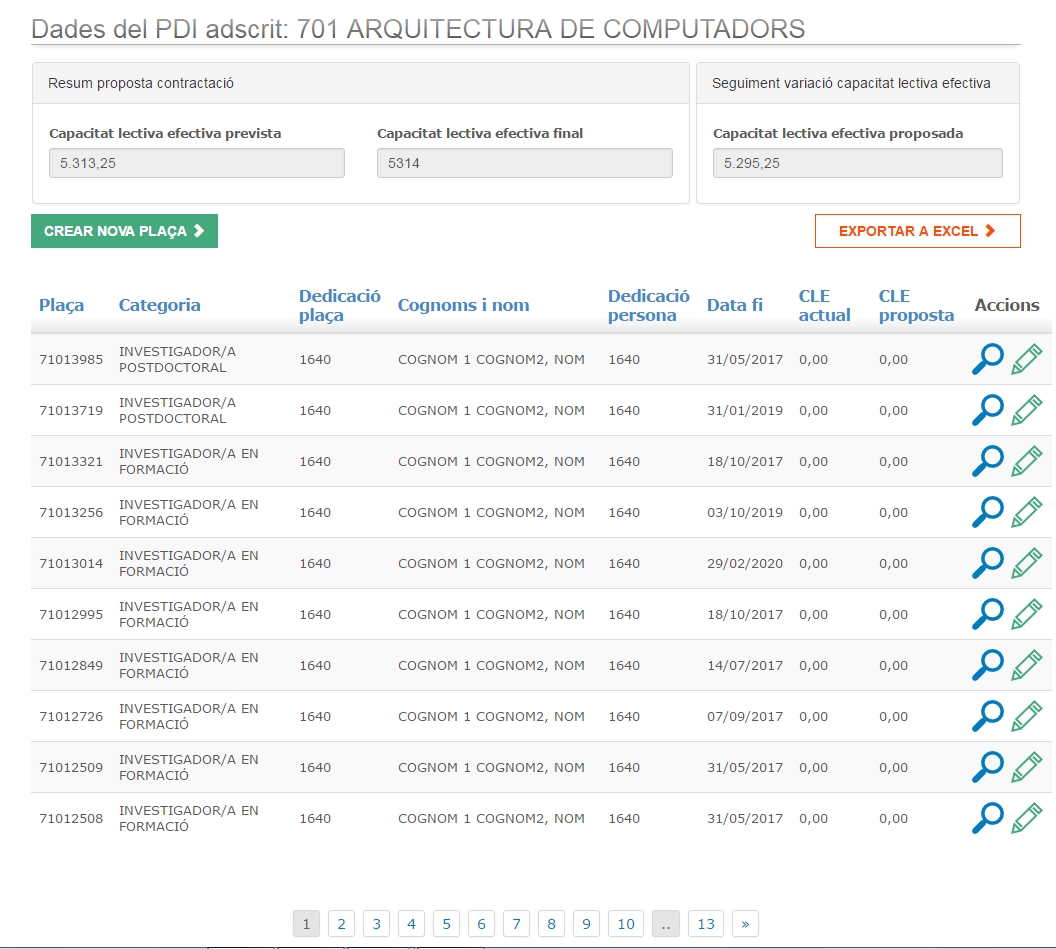Inspect plaça 71012726 with magnifier icon
Image resolution: width=1056 pixels, height=949 pixels.
click(x=987, y=717)
